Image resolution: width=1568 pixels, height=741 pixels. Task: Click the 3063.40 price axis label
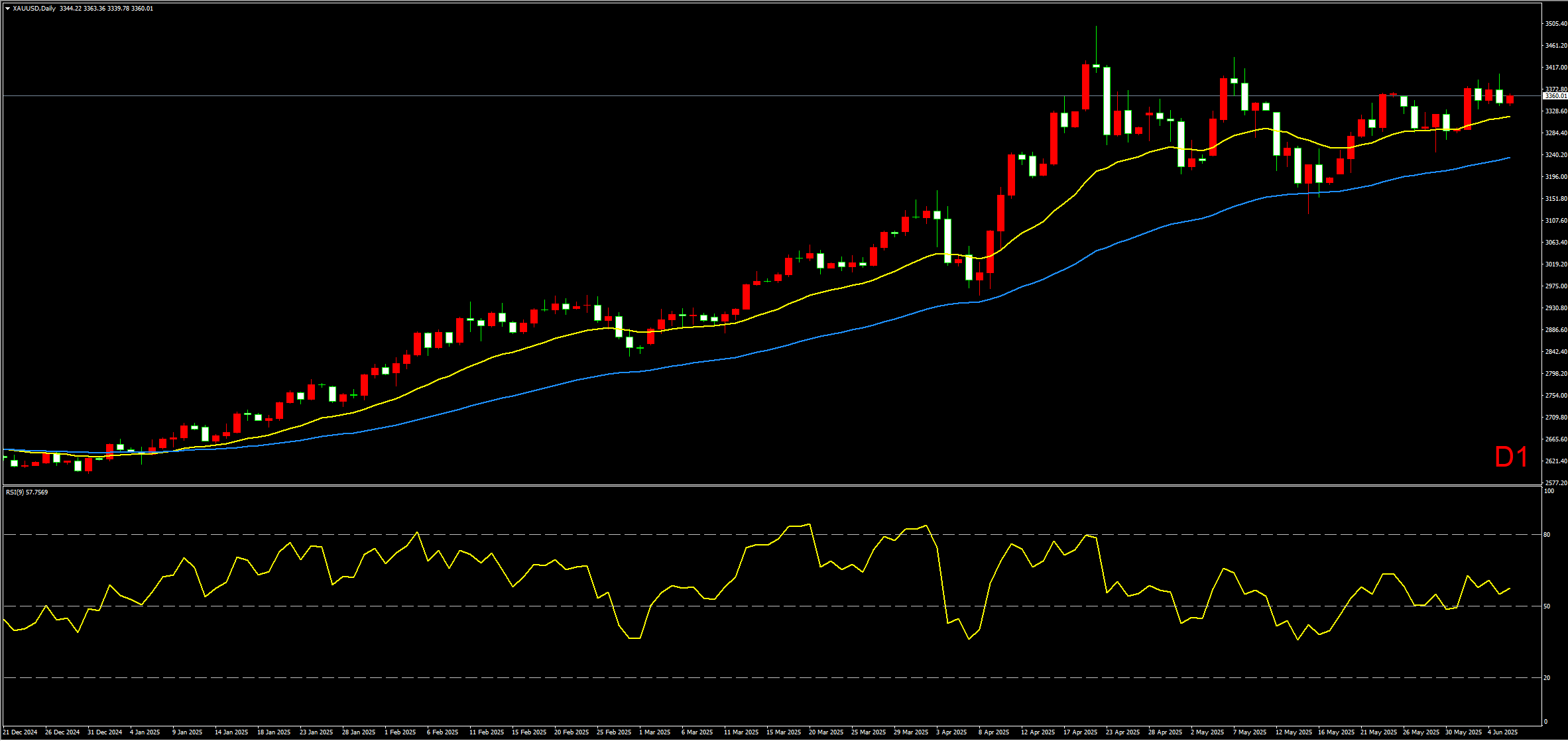[1555, 243]
